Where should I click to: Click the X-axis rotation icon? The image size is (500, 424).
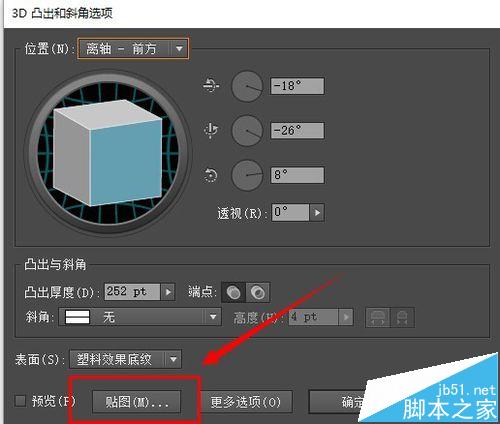(x=211, y=85)
